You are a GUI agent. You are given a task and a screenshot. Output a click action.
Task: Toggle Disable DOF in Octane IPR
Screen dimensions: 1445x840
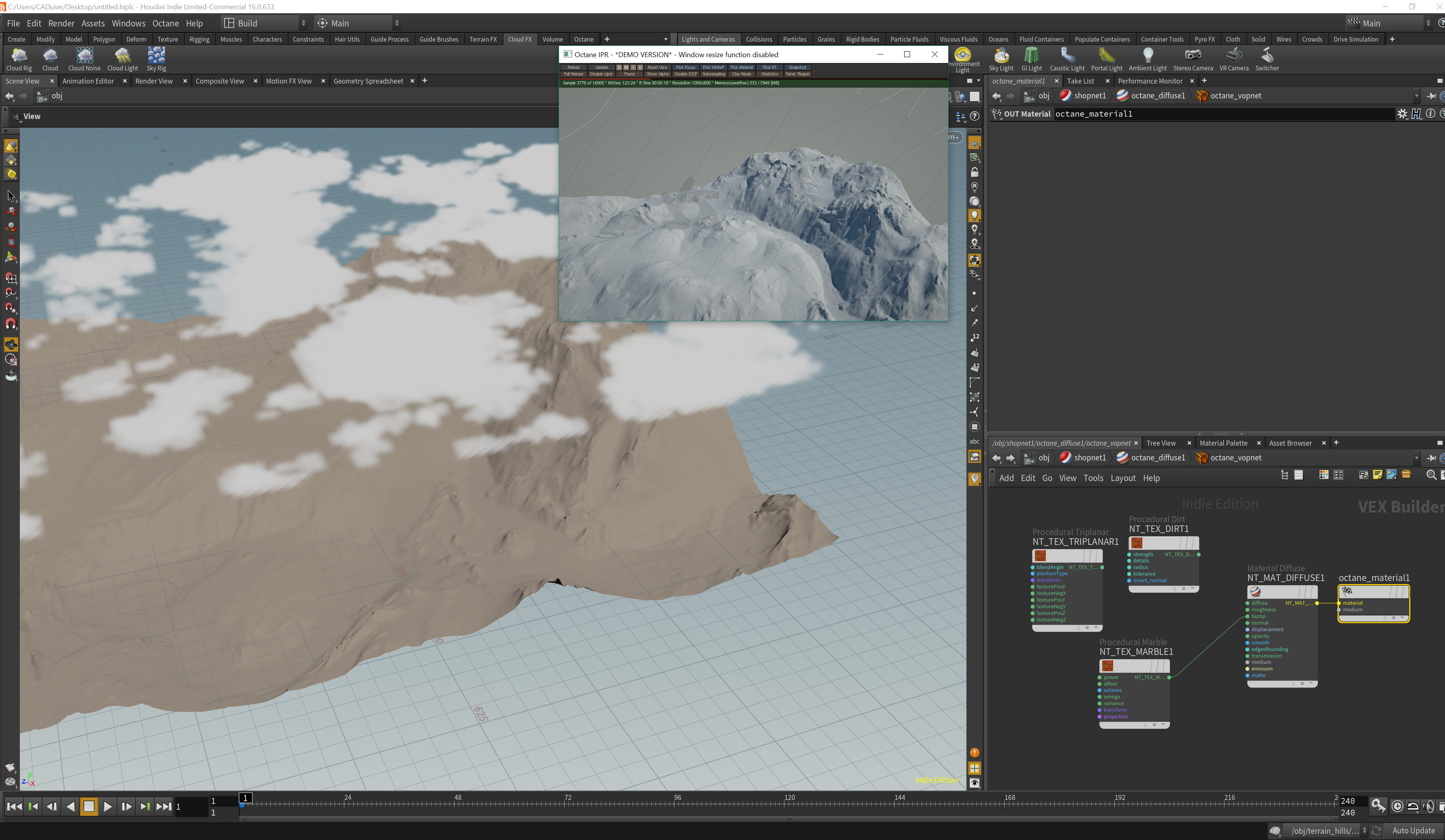point(685,74)
